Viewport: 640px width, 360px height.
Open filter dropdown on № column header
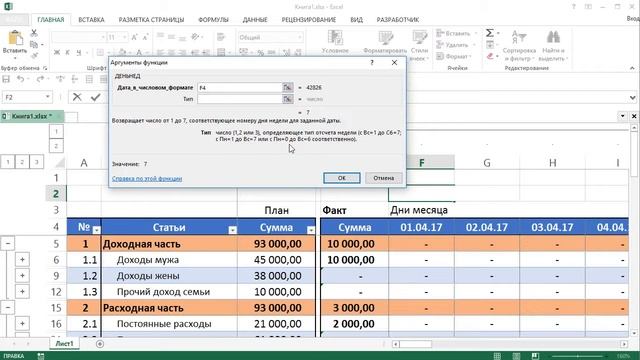(x=96, y=230)
